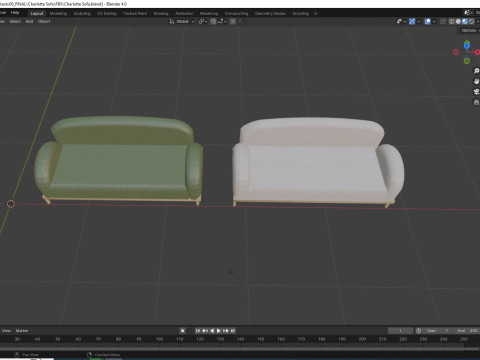
Task: Switch to the Layout workspace tab
Action: pyautogui.click(x=37, y=13)
